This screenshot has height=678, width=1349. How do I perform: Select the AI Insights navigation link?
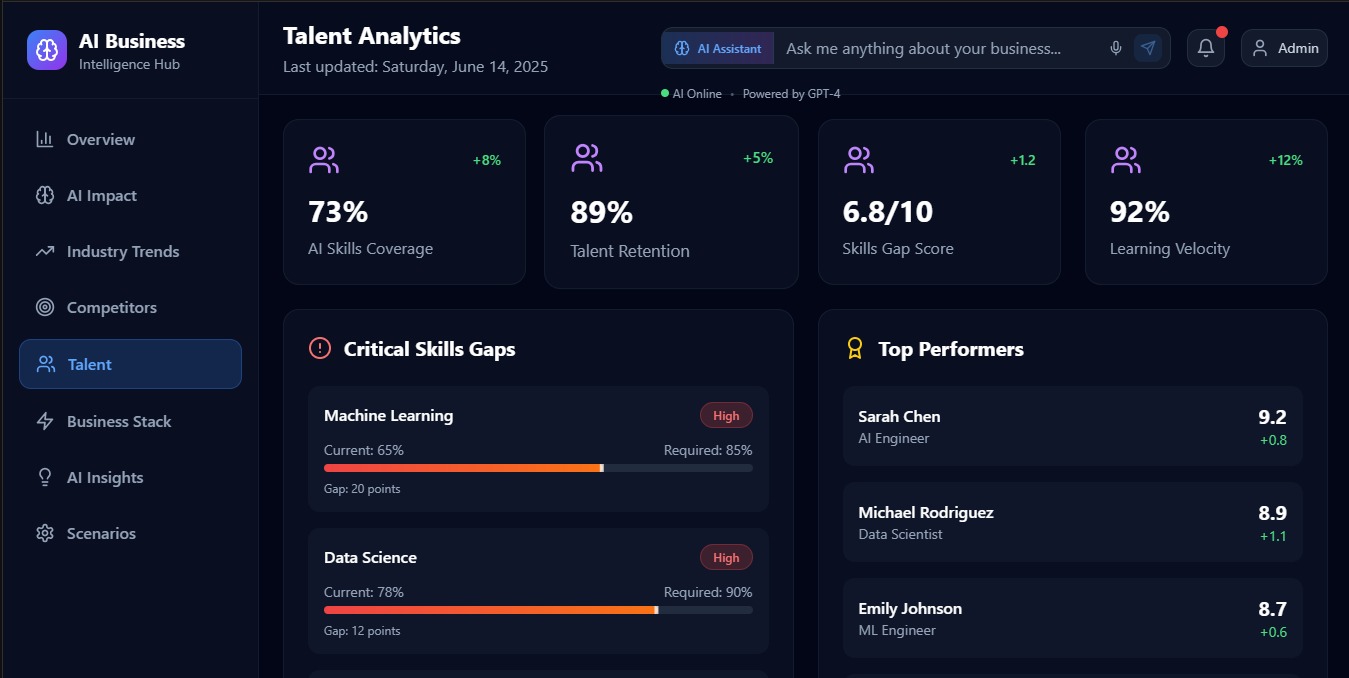tap(130, 478)
